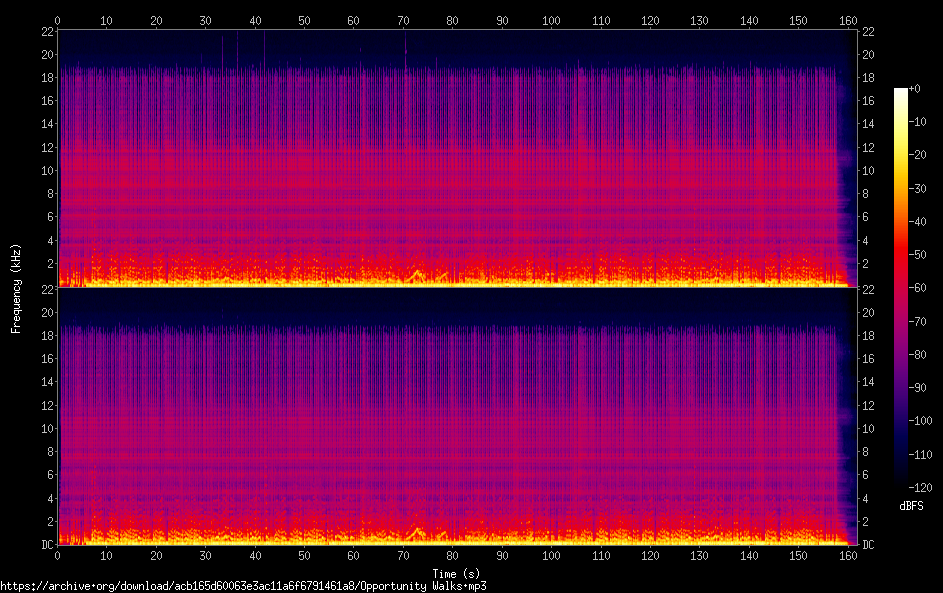
Task: Click the yellow chirp peak in upper channel
Action: (x=416, y=270)
